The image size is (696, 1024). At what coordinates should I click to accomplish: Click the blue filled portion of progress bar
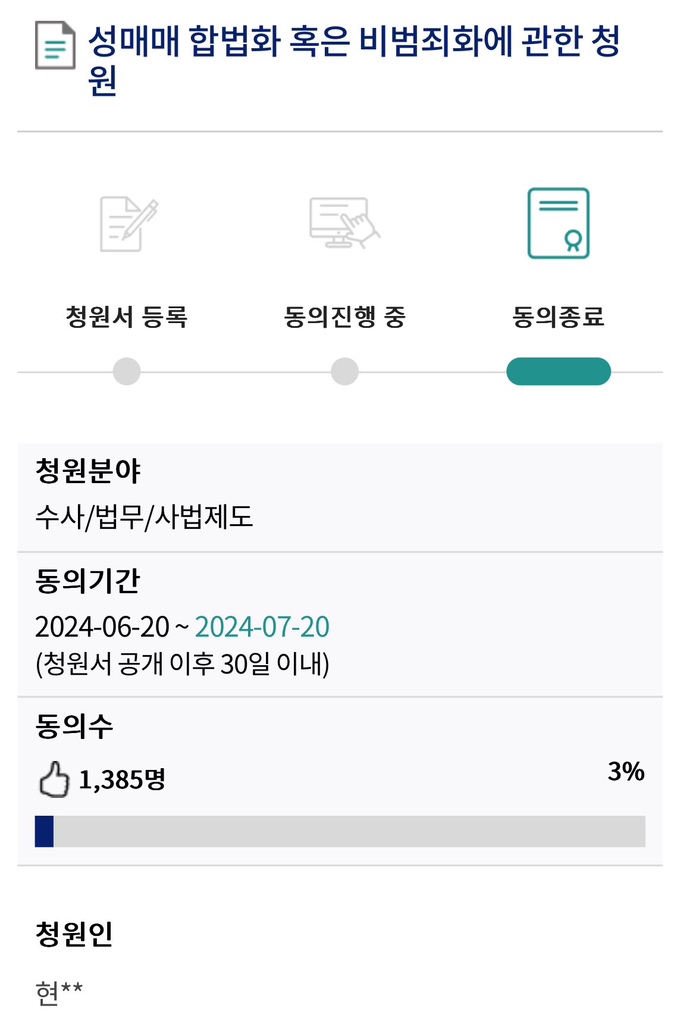click(44, 831)
